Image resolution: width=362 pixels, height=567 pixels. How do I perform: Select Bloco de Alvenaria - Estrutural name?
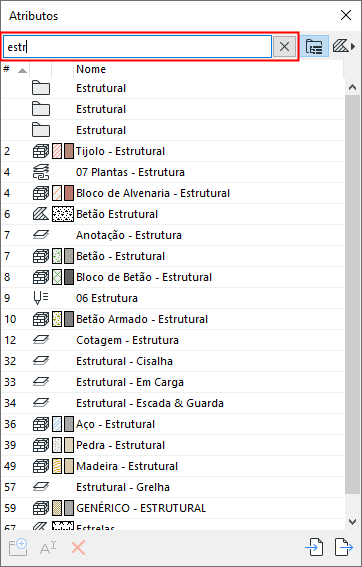pyautogui.click(x=153, y=193)
